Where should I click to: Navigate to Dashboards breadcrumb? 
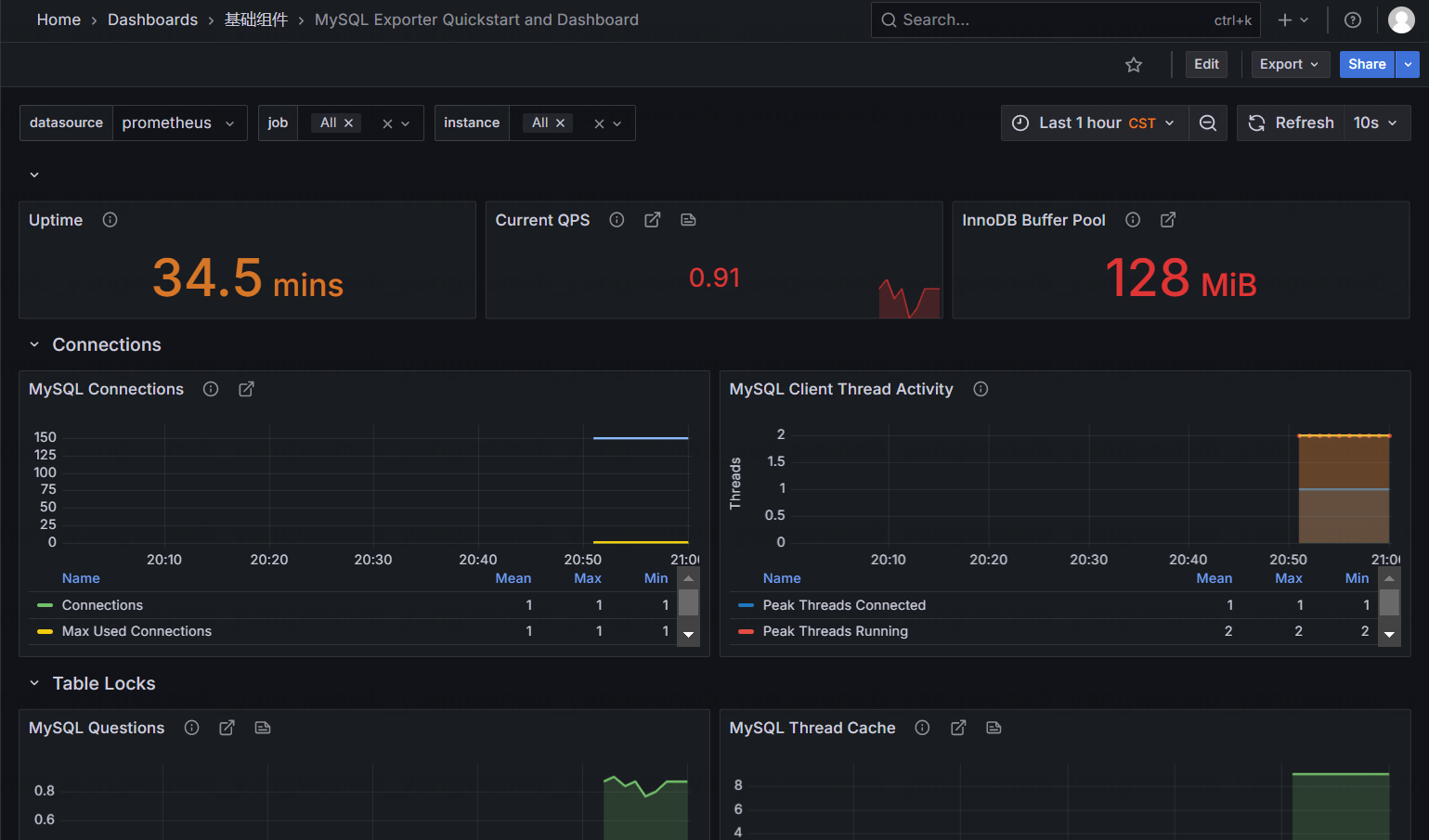click(152, 19)
